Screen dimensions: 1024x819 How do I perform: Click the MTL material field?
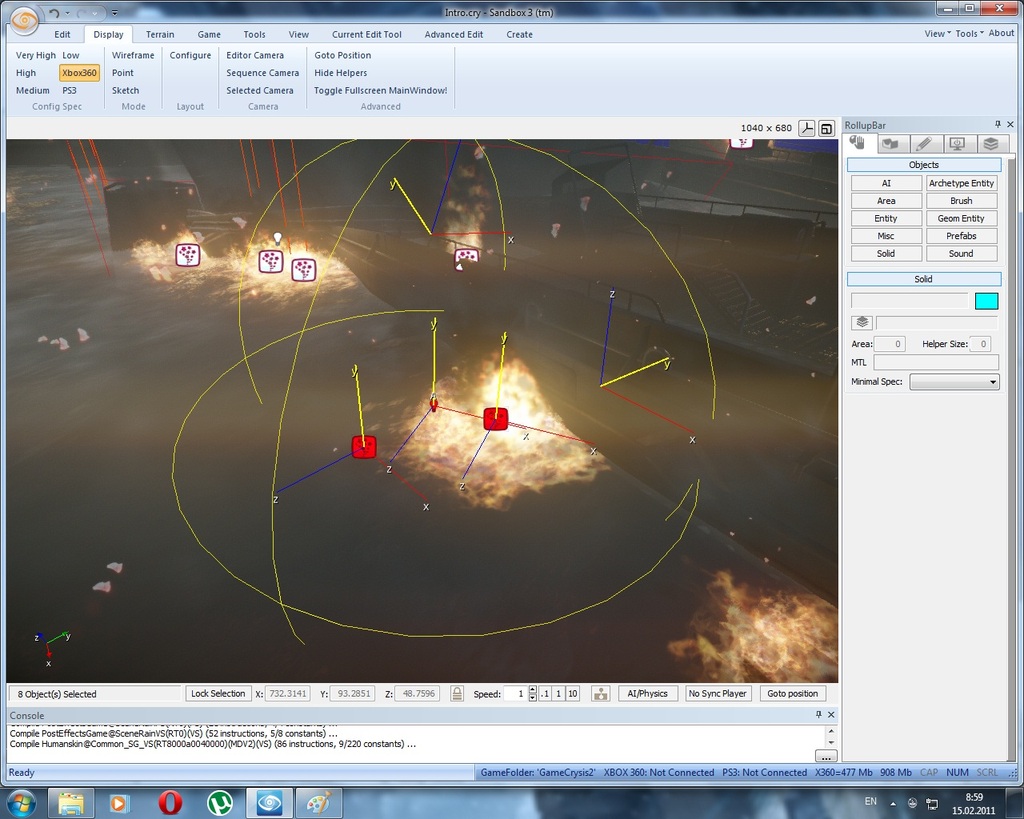pyautogui.click(x=936, y=362)
